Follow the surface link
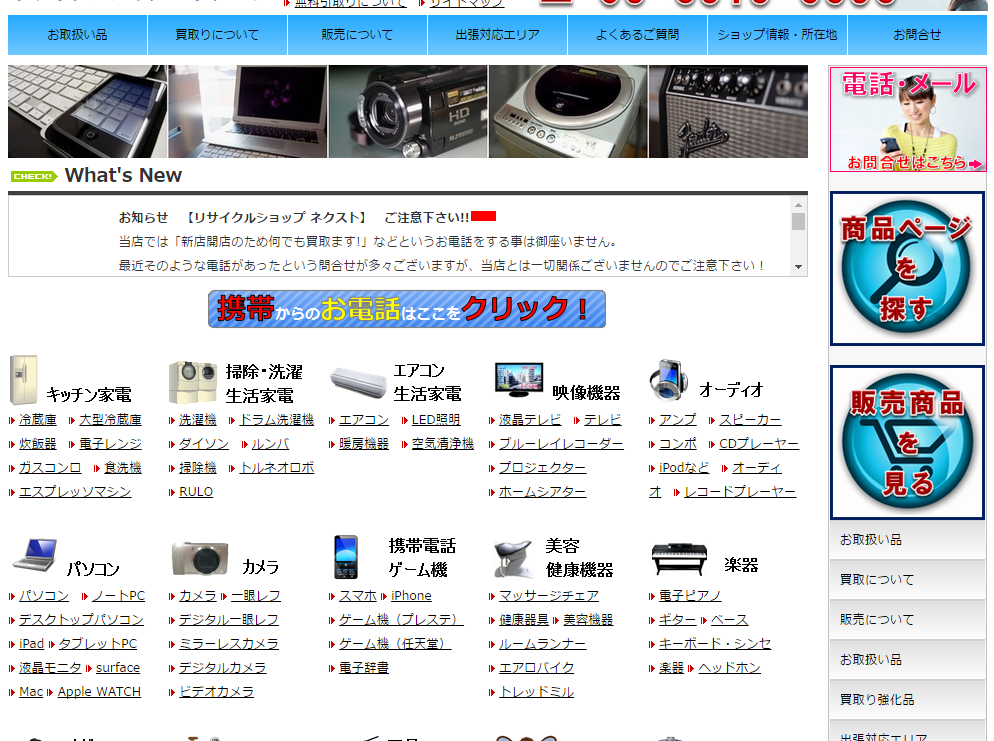 tap(118, 667)
